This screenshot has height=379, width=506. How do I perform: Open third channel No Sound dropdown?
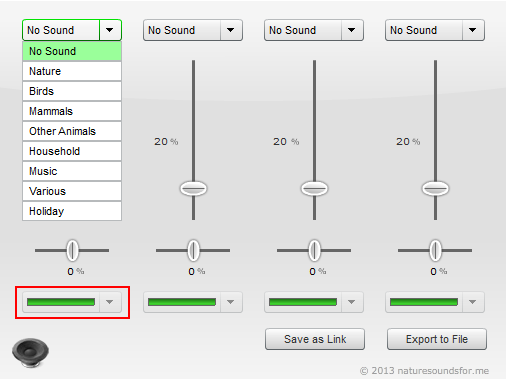coord(314,30)
